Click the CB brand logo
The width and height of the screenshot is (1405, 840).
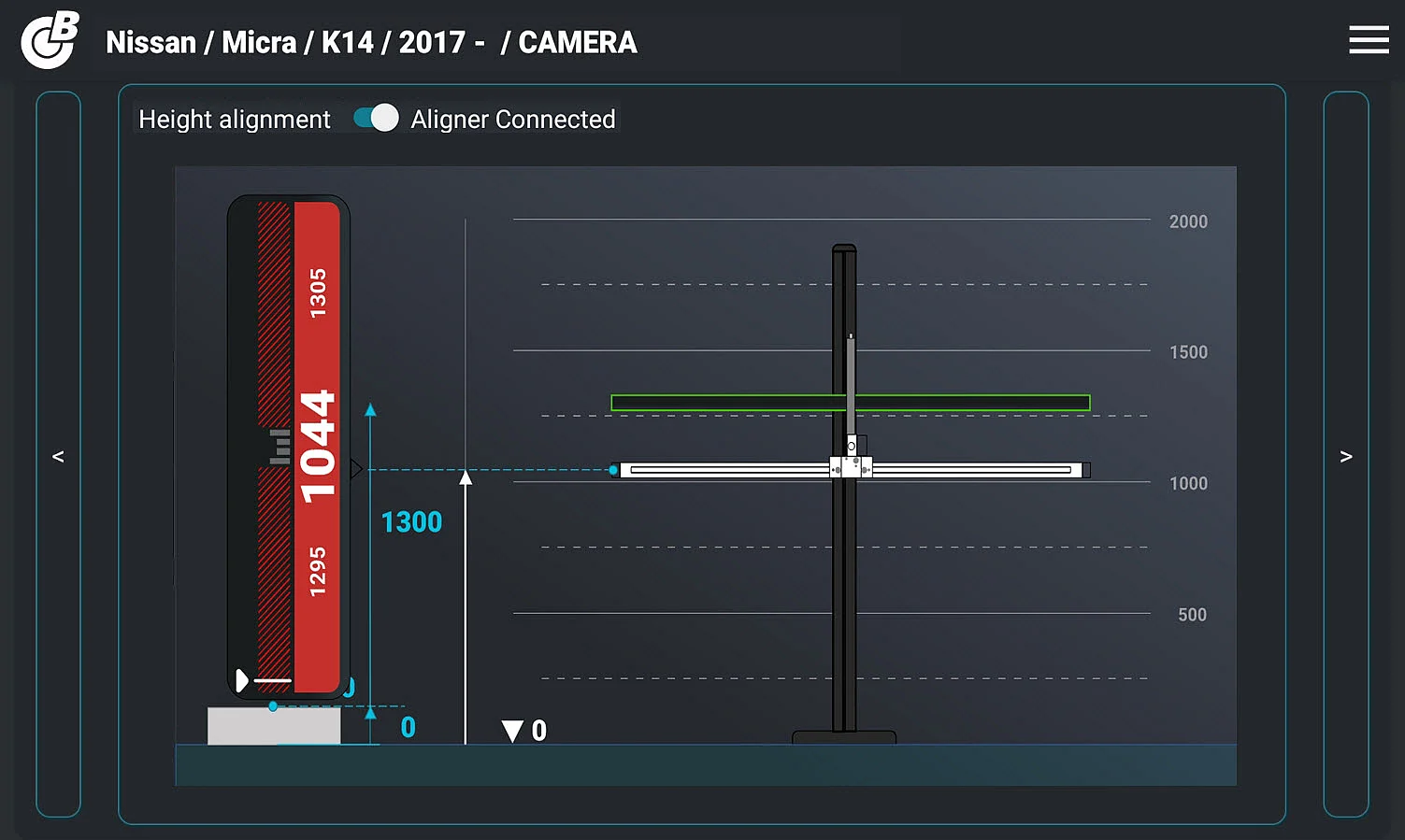coord(50,40)
